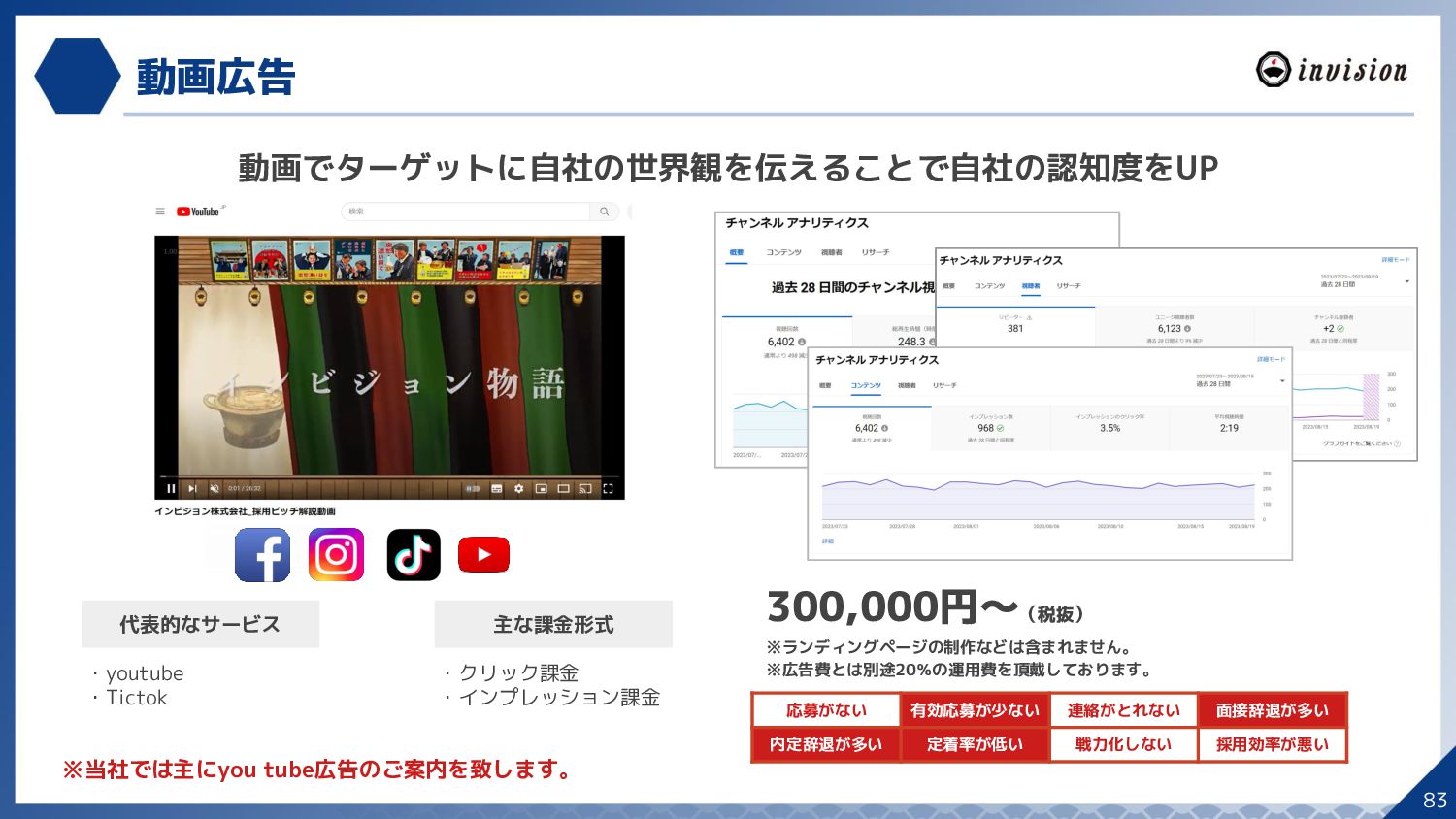Click the Facebook icon
1456x819 pixels.
click(x=262, y=555)
